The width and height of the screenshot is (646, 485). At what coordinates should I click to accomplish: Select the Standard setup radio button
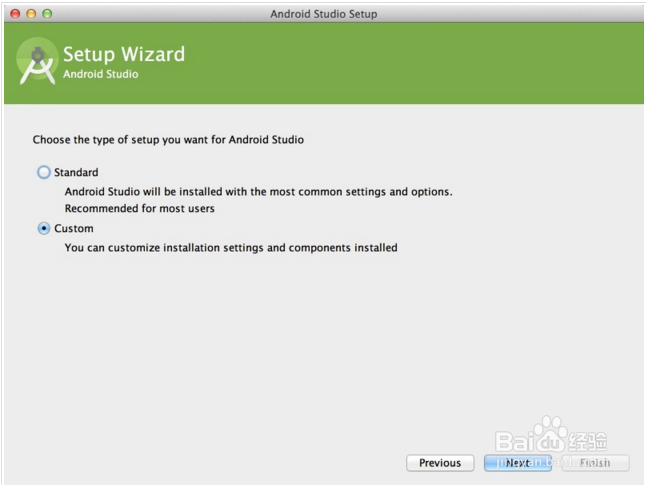click(x=44, y=172)
